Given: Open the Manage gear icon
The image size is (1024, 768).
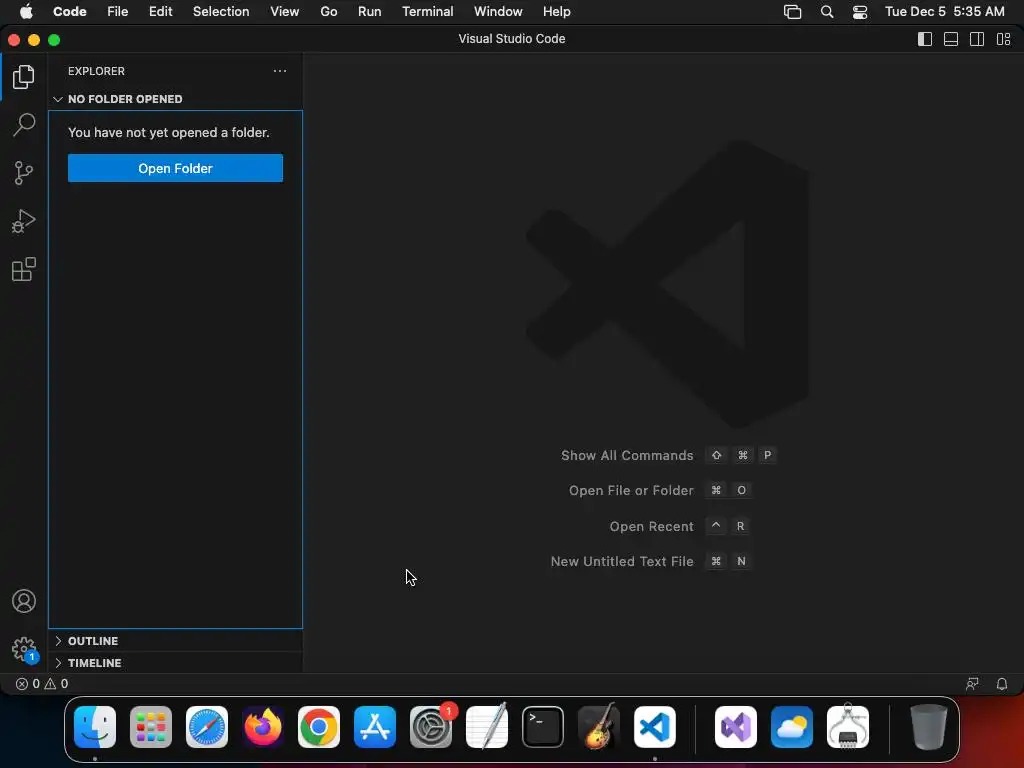Looking at the screenshot, I should point(24,650).
